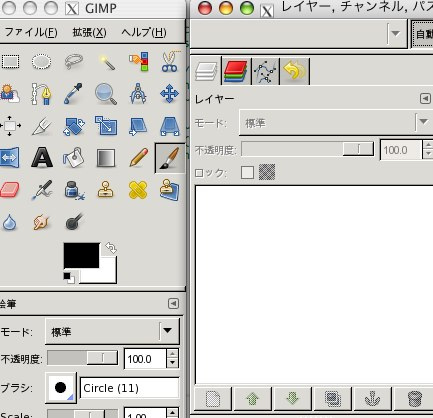
Task: Select the Scale tool
Action: 106,126
